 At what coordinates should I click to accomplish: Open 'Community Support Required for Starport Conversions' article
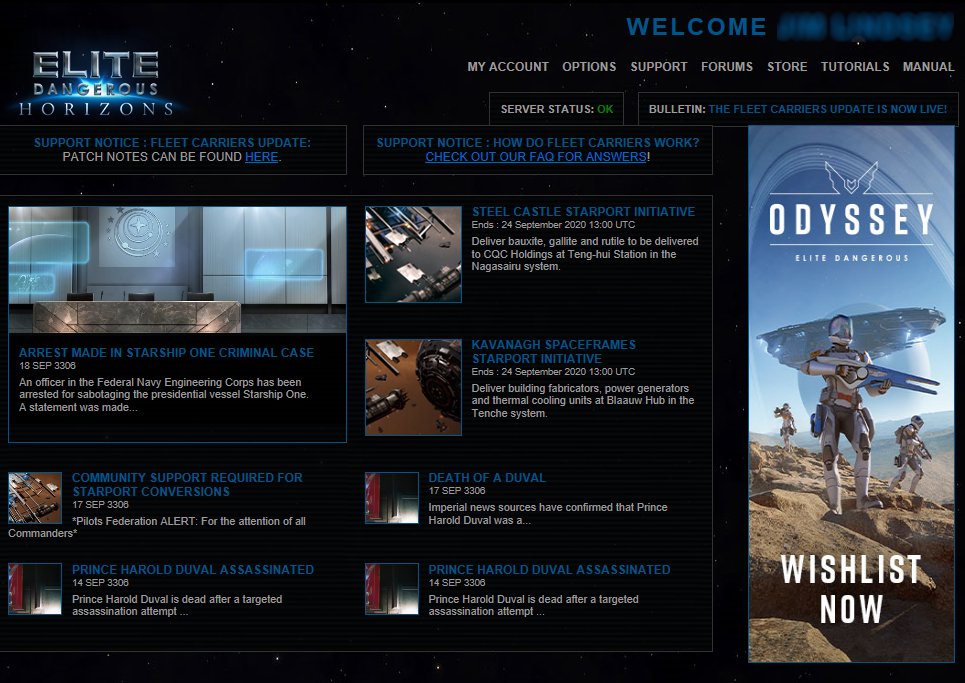tap(187, 484)
